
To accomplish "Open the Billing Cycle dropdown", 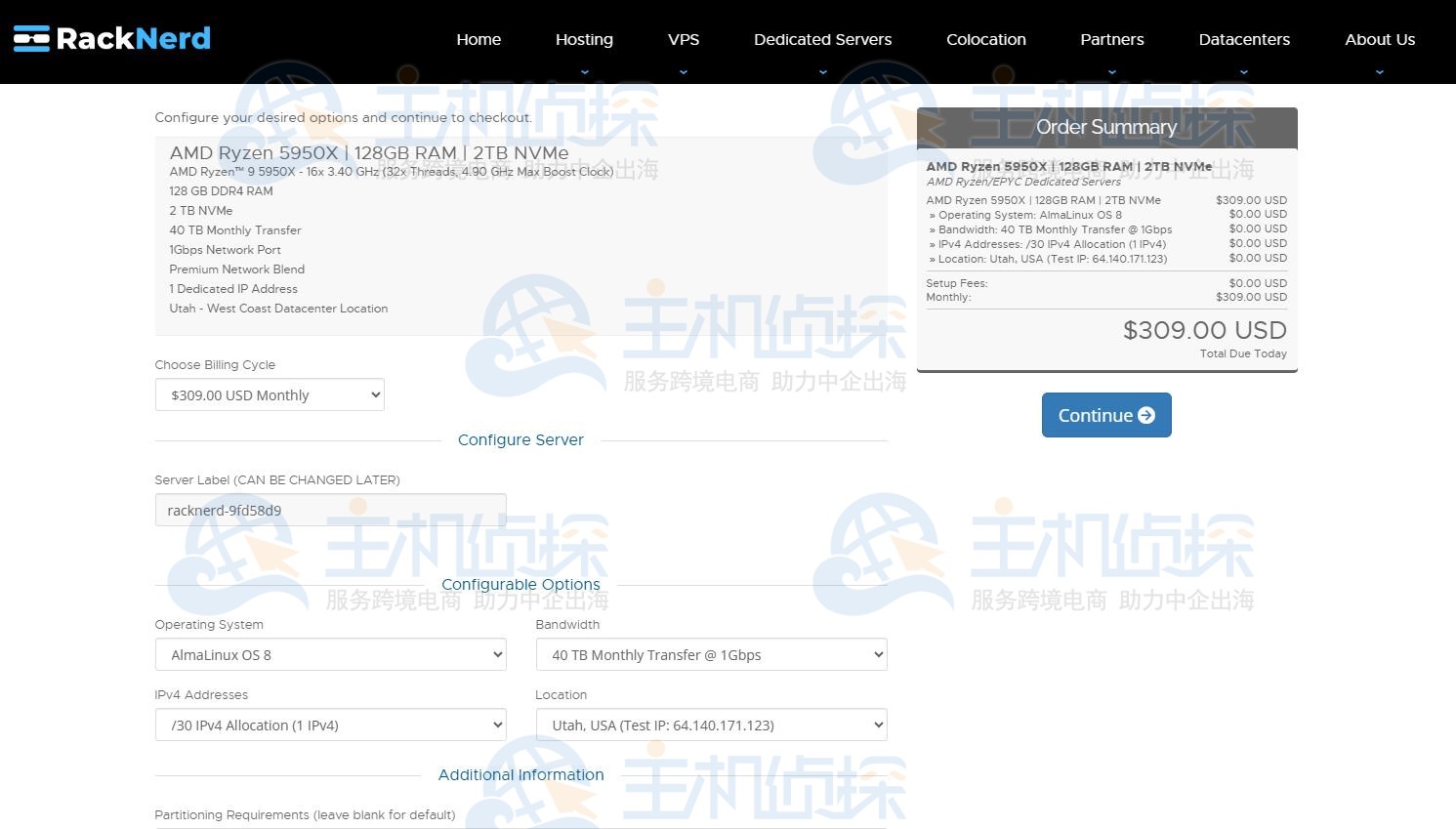I will point(270,395).
